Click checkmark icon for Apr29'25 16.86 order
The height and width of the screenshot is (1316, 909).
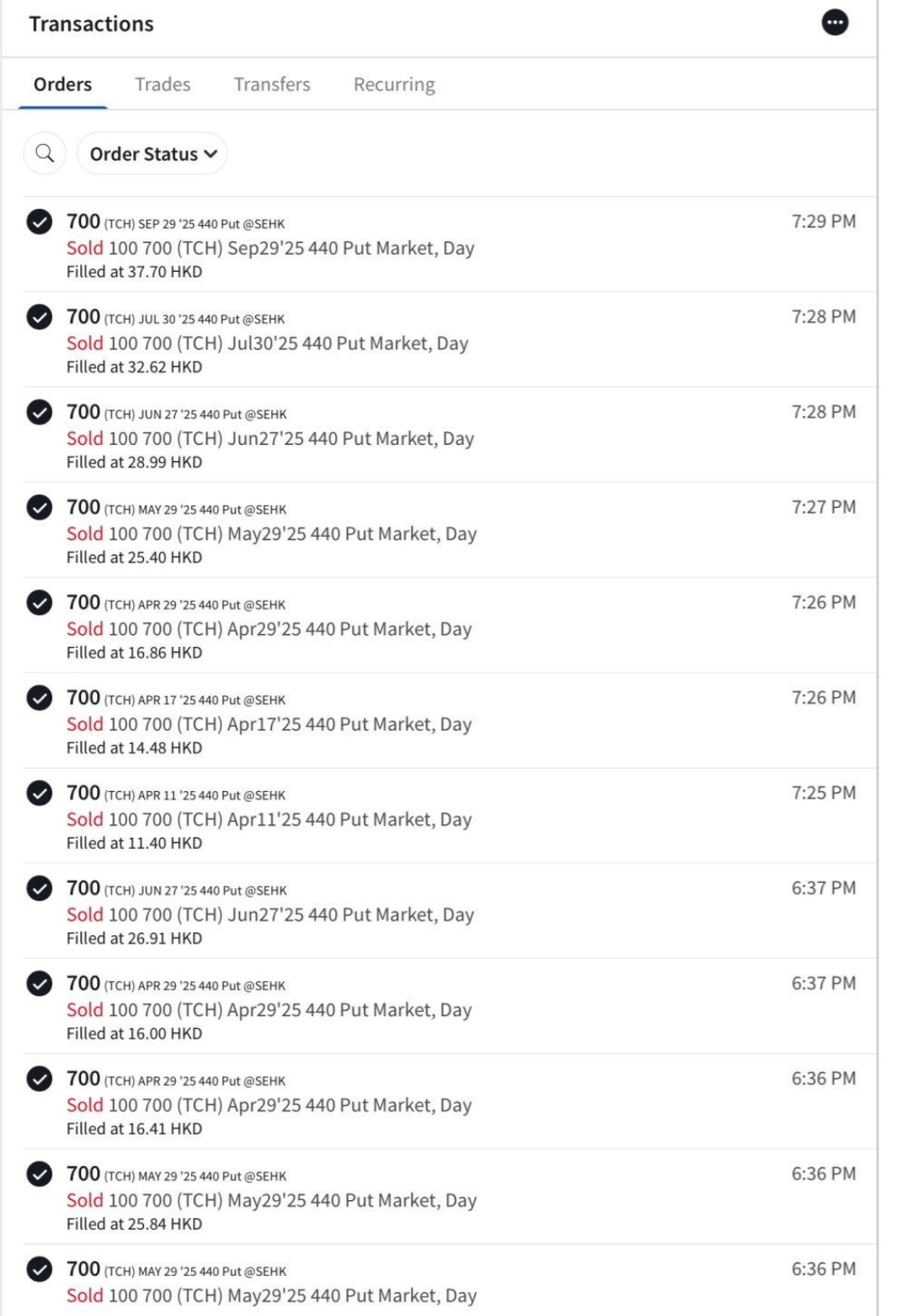click(x=39, y=603)
